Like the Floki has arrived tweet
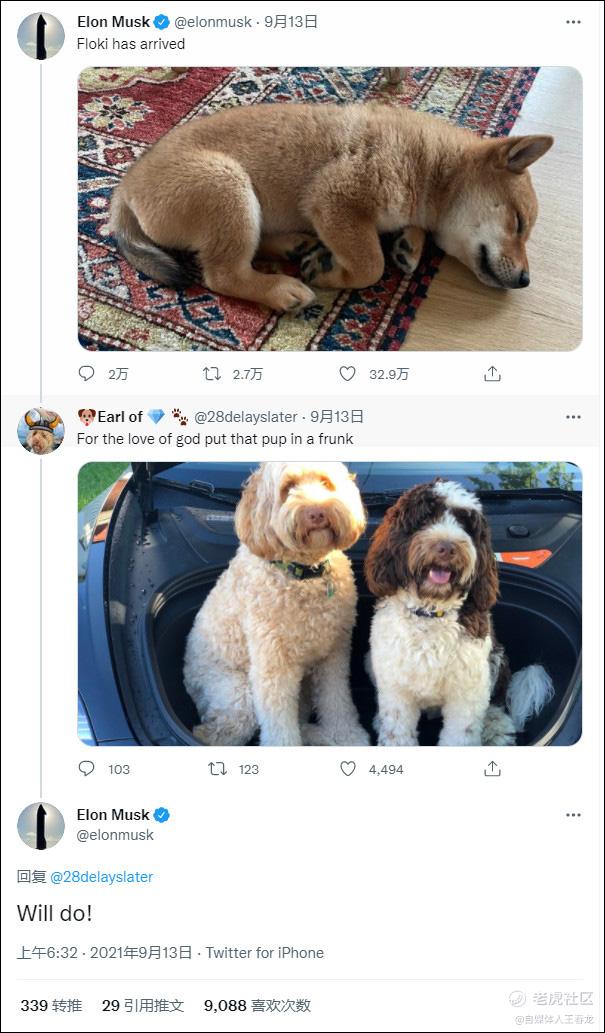605x1033 pixels. tap(347, 374)
